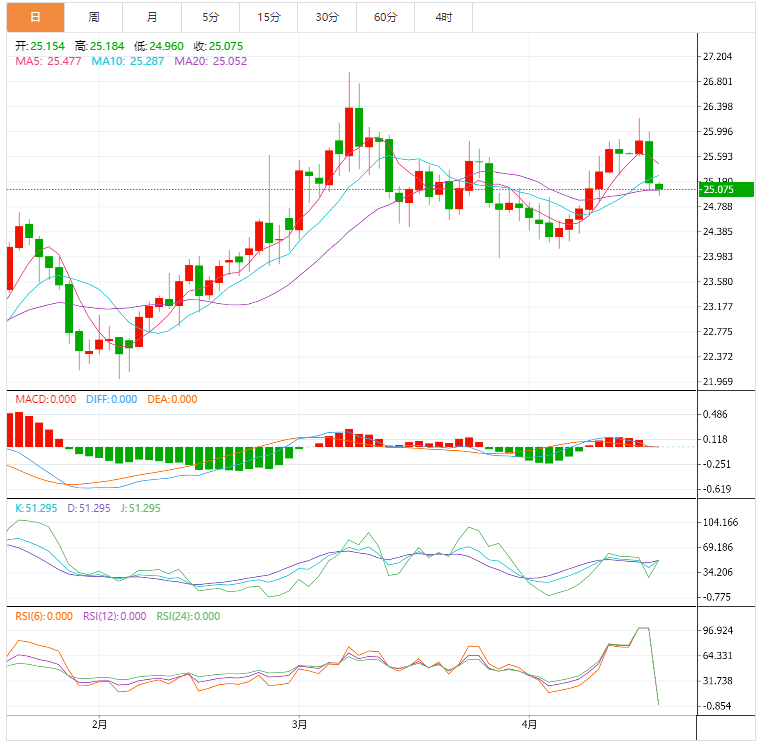This screenshot has width=763, height=749.
Task: Click the RSI(6) indicator label
Action: pyautogui.click(x=44, y=616)
